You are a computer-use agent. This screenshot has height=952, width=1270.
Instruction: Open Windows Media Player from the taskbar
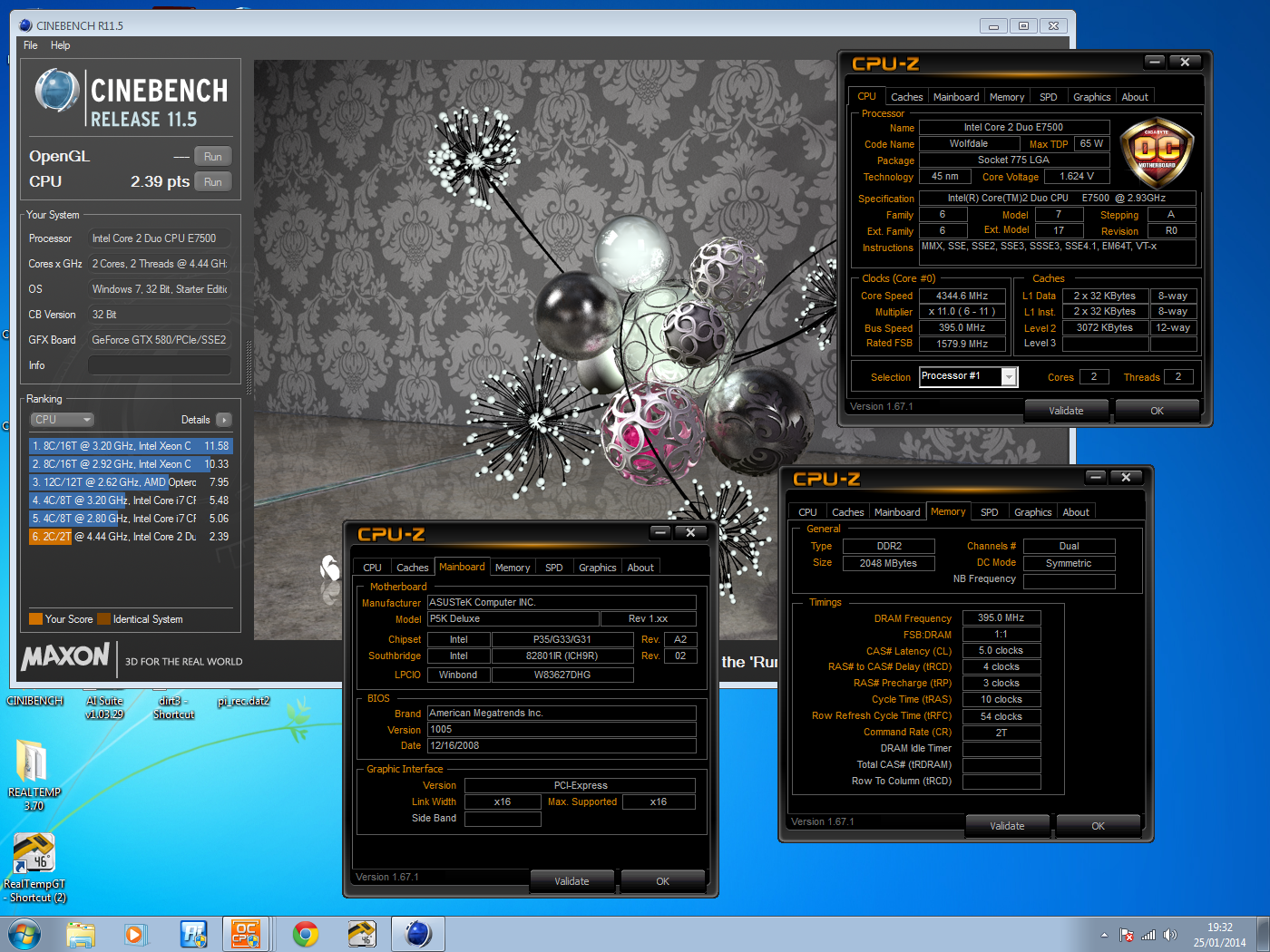135,933
